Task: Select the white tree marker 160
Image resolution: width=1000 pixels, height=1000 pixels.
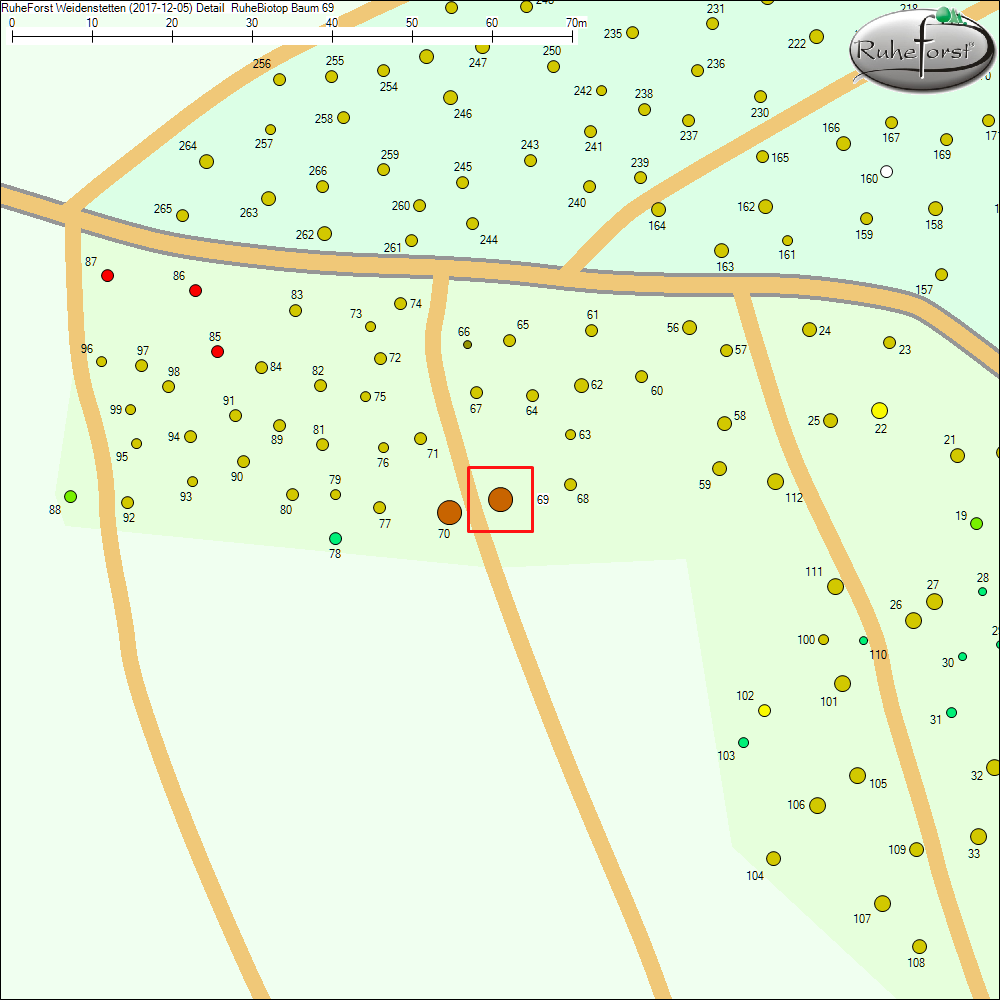Action: pyautogui.click(x=886, y=171)
